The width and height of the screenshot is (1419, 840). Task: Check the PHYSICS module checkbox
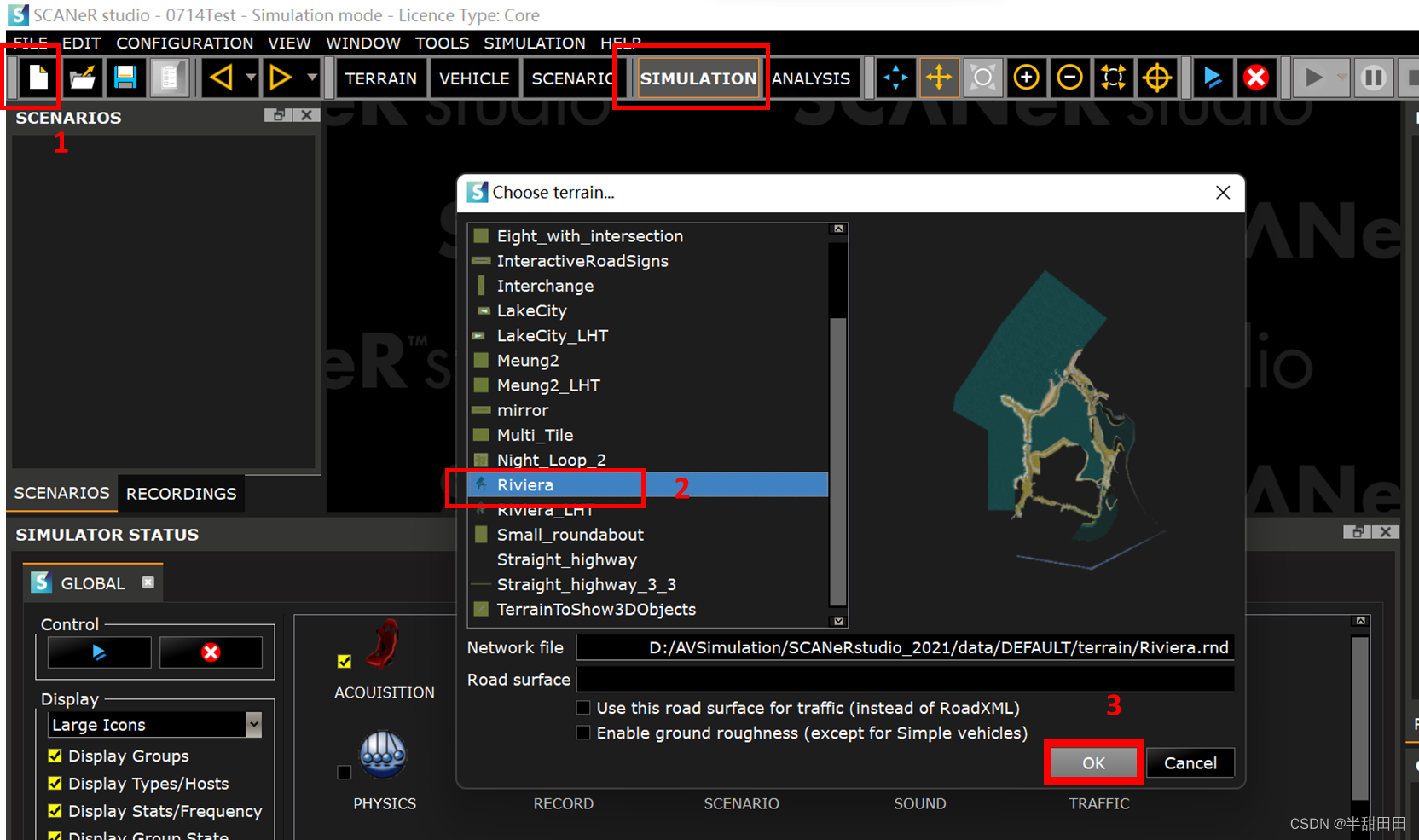[345, 773]
